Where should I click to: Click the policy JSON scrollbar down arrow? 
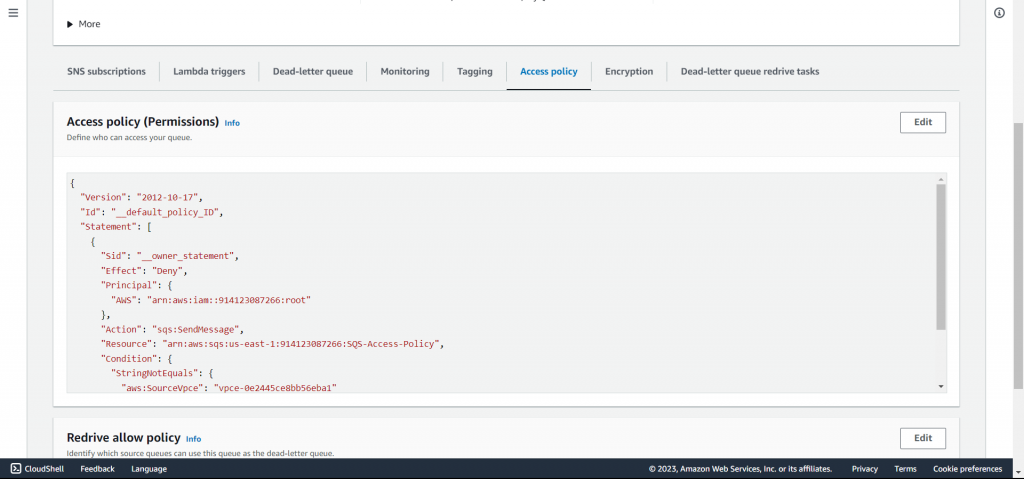941,386
